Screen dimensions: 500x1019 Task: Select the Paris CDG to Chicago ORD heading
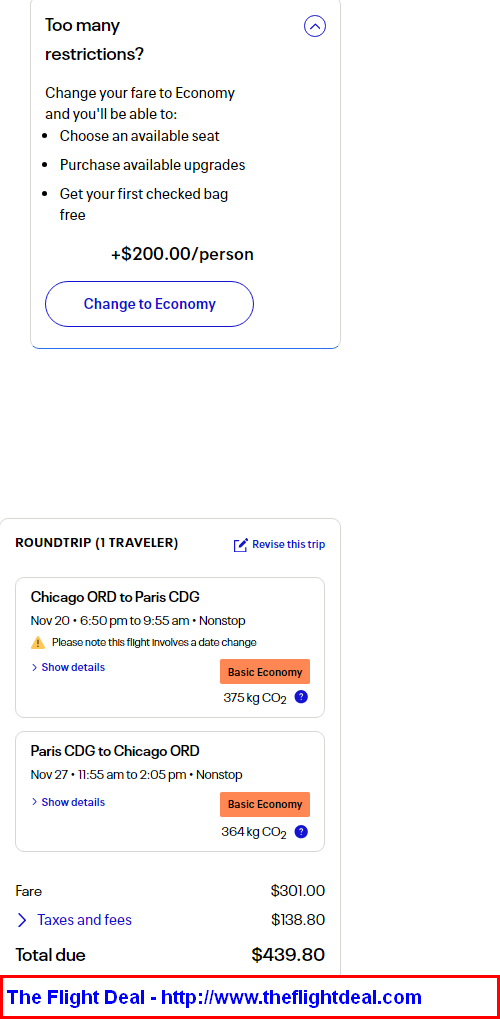coord(115,751)
